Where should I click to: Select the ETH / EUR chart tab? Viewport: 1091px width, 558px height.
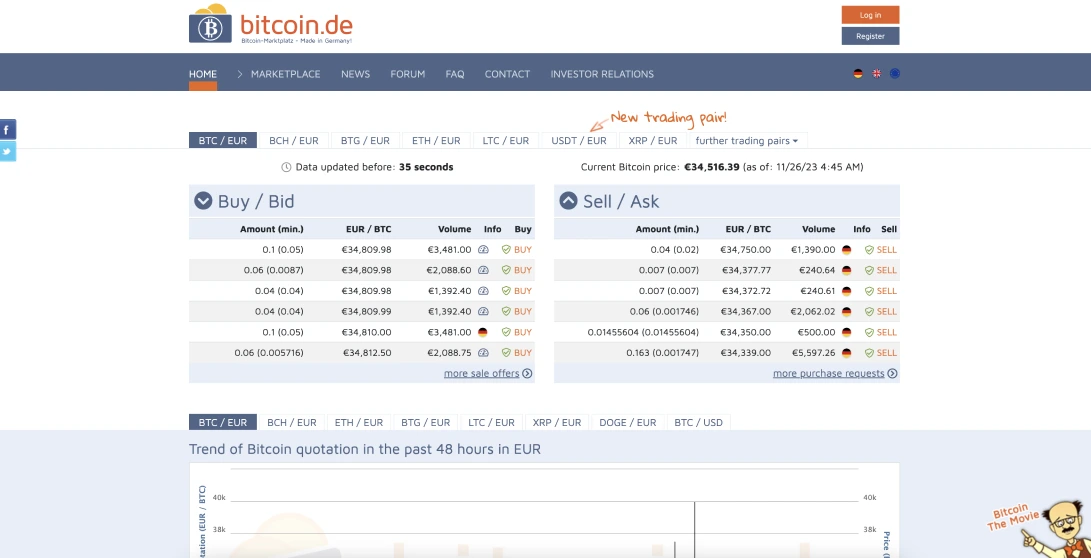pyautogui.click(x=359, y=422)
